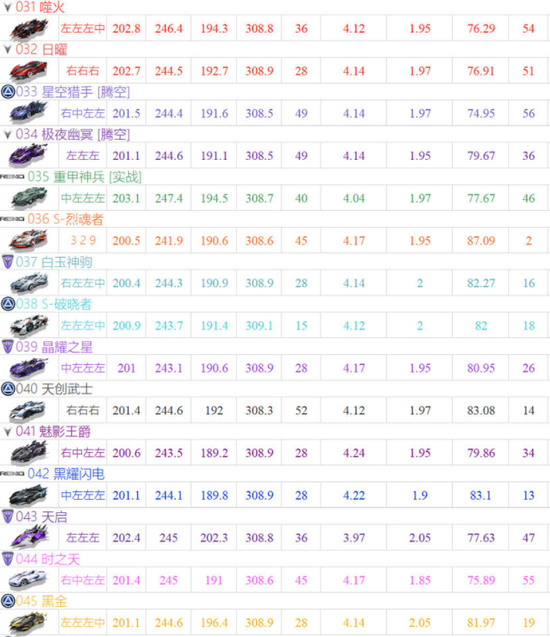This screenshot has height=637, width=550.
Task: Select the yellow 黑金 car thumbnail
Action: pyautogui.click(x=29, y=622)
